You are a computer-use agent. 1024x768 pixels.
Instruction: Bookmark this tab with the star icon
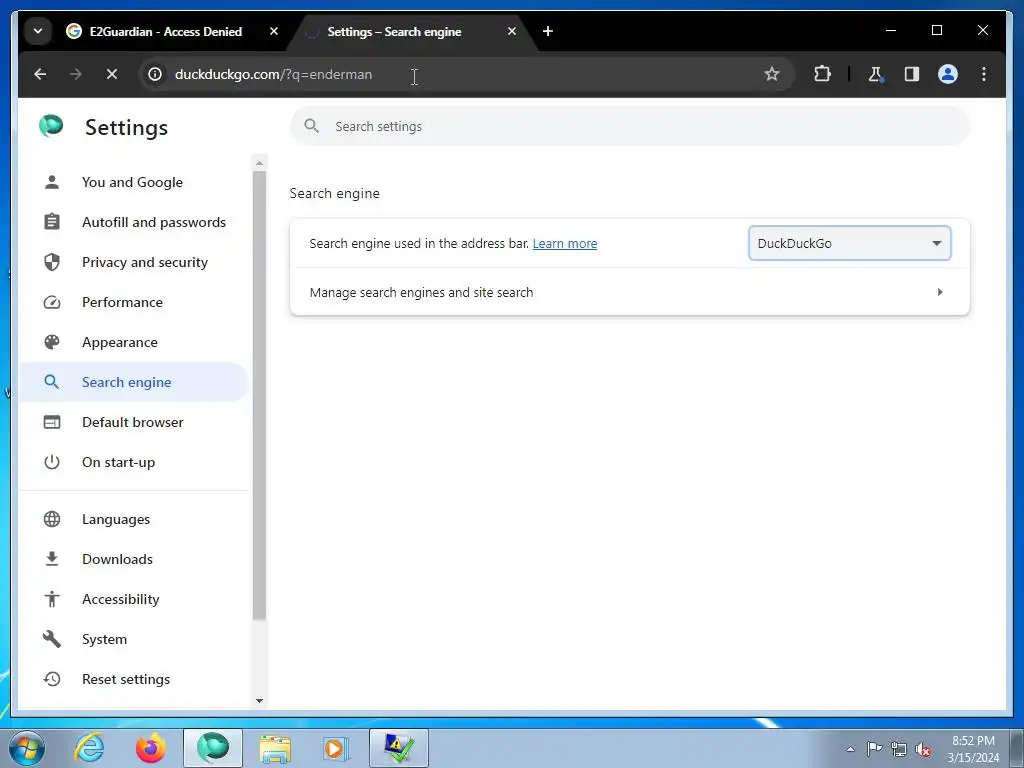pyautogui.click(x=772, y=74)
